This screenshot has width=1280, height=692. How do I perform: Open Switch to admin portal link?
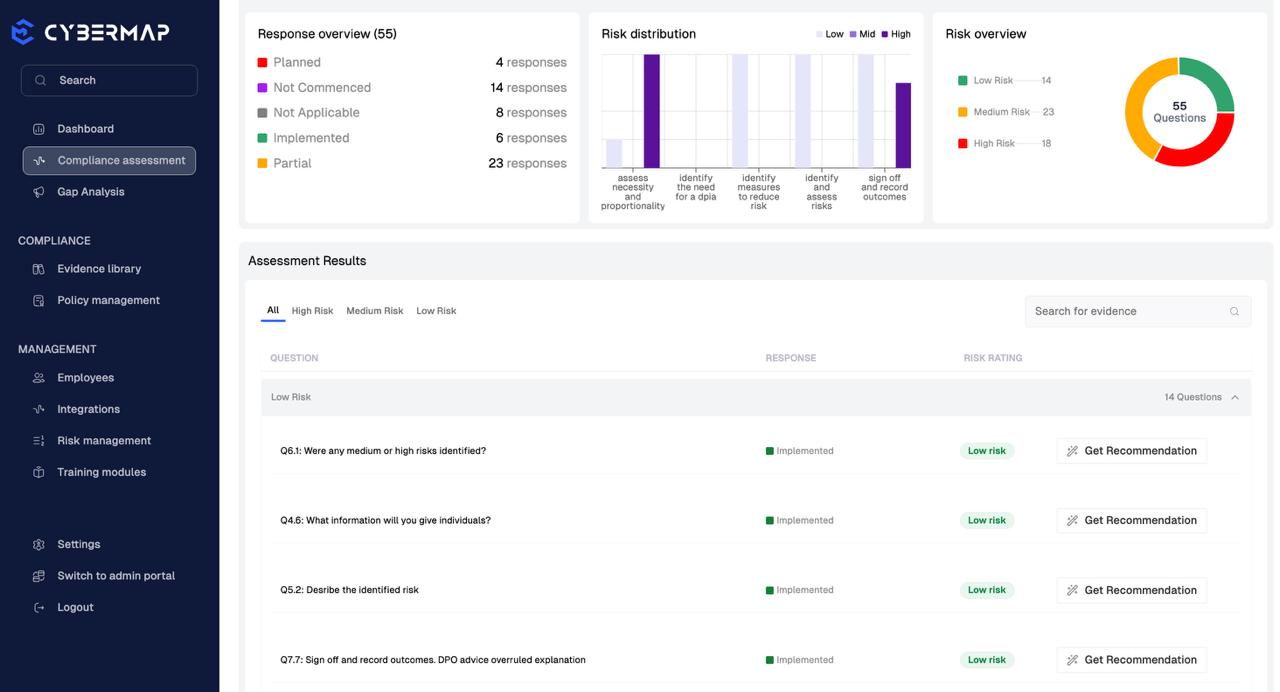tap(116, 576)
